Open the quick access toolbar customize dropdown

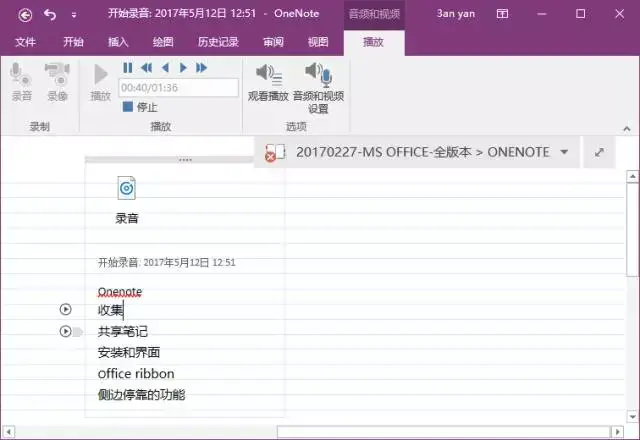(x=74, y=16)
